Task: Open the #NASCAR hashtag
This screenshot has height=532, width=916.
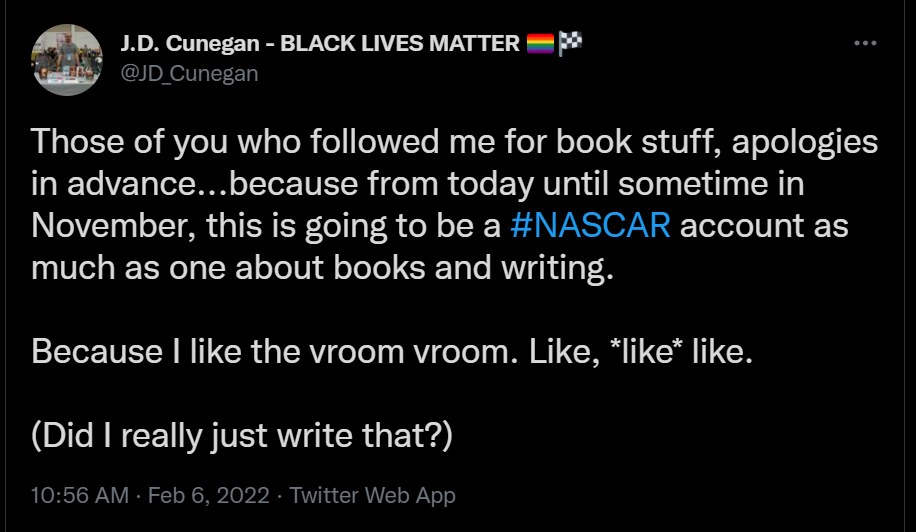Action: tap(590, 225)
